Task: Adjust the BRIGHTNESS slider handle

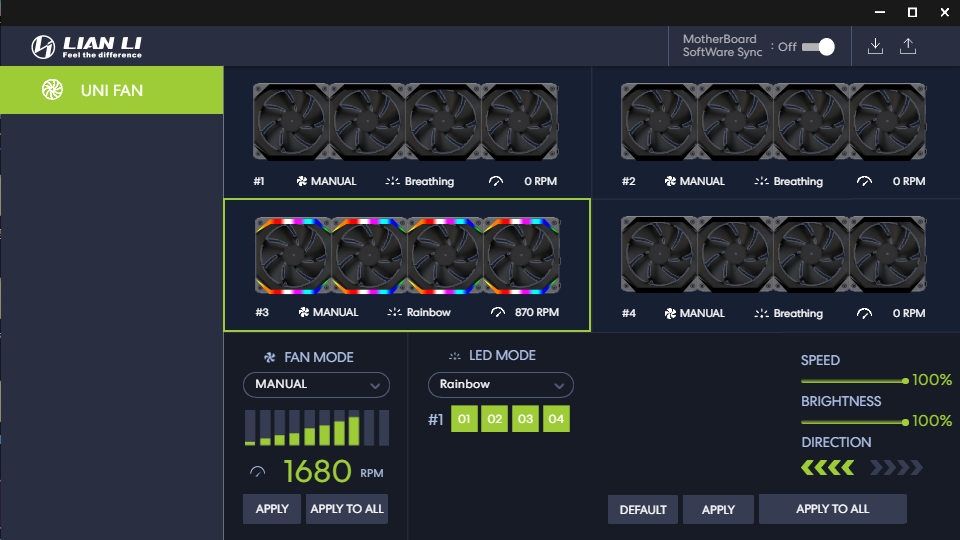Action: pos(905,422)
